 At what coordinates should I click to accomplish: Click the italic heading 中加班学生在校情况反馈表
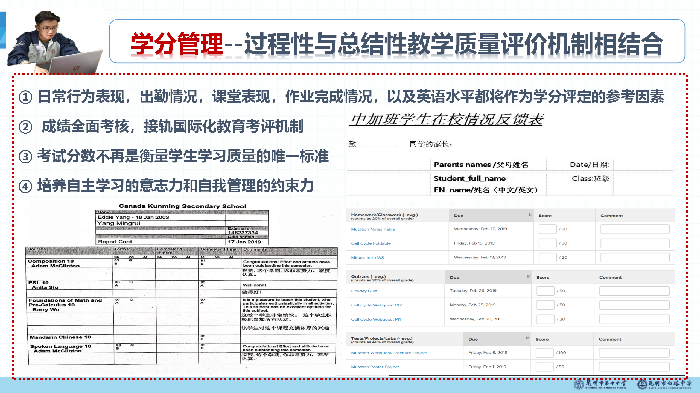[x=447, y=119]
